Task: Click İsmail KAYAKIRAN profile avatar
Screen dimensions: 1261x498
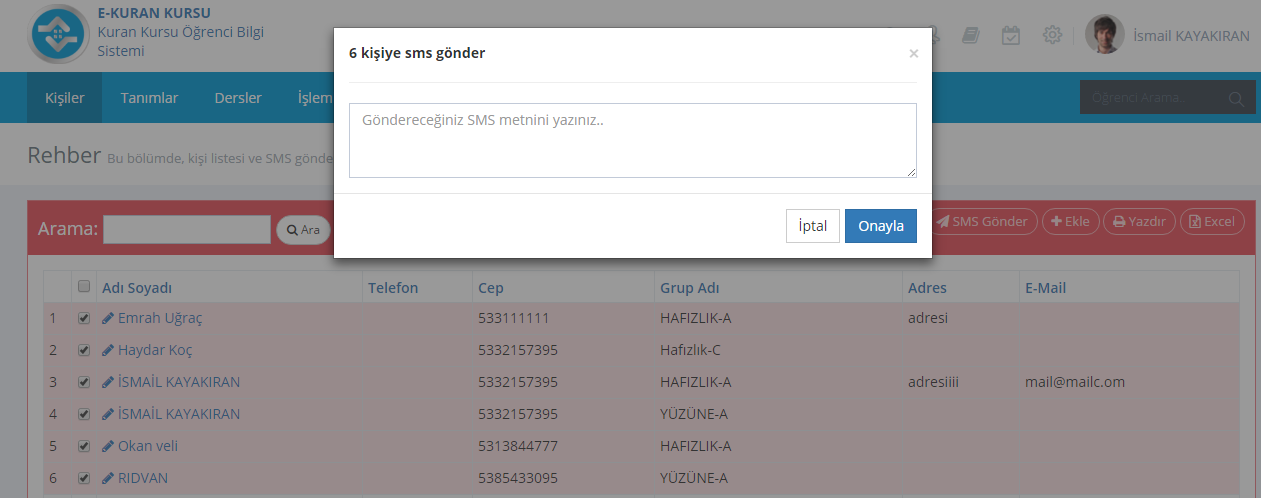Action: coord(1104,35)
